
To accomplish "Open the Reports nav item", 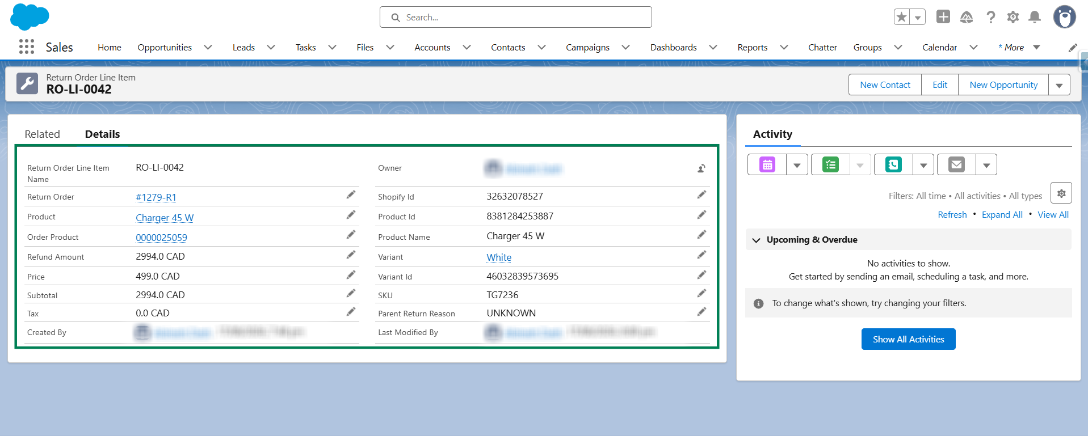I will [752, 47].
